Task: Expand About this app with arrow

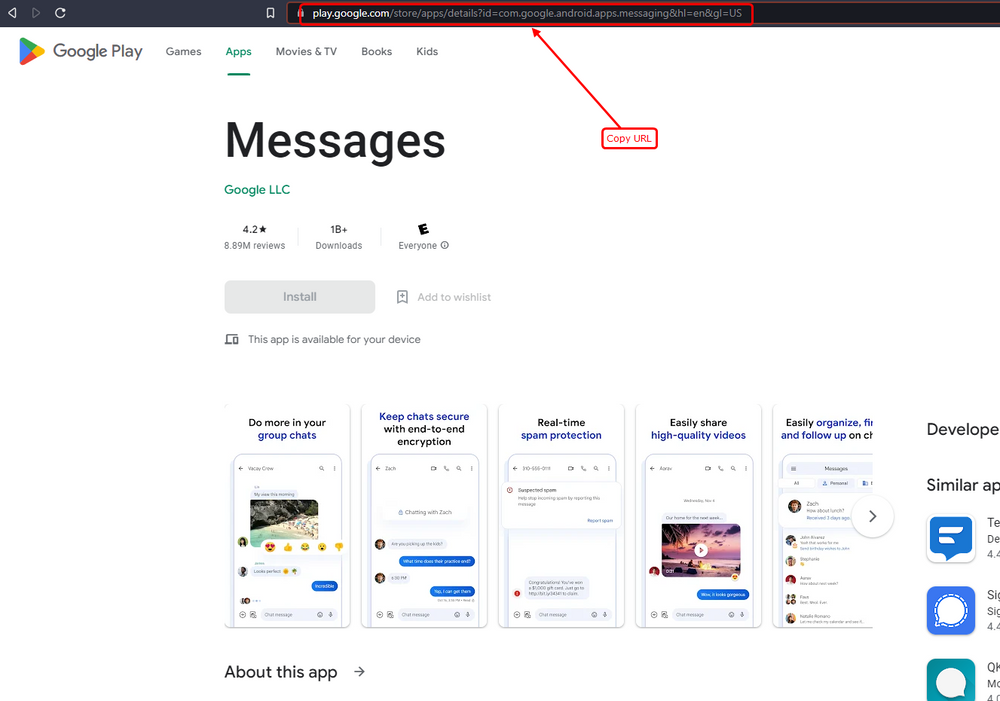Action: (360, 672)
